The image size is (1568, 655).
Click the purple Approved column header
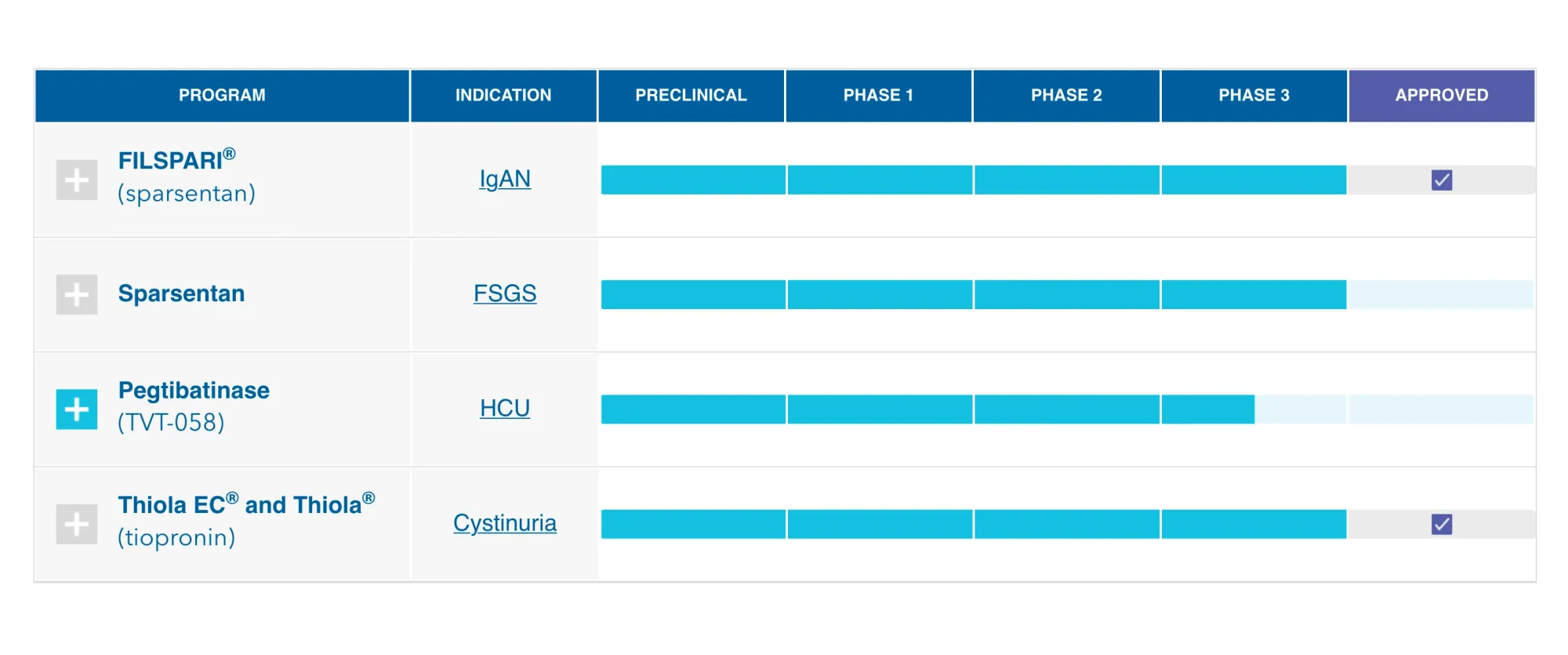[1441, 96]
